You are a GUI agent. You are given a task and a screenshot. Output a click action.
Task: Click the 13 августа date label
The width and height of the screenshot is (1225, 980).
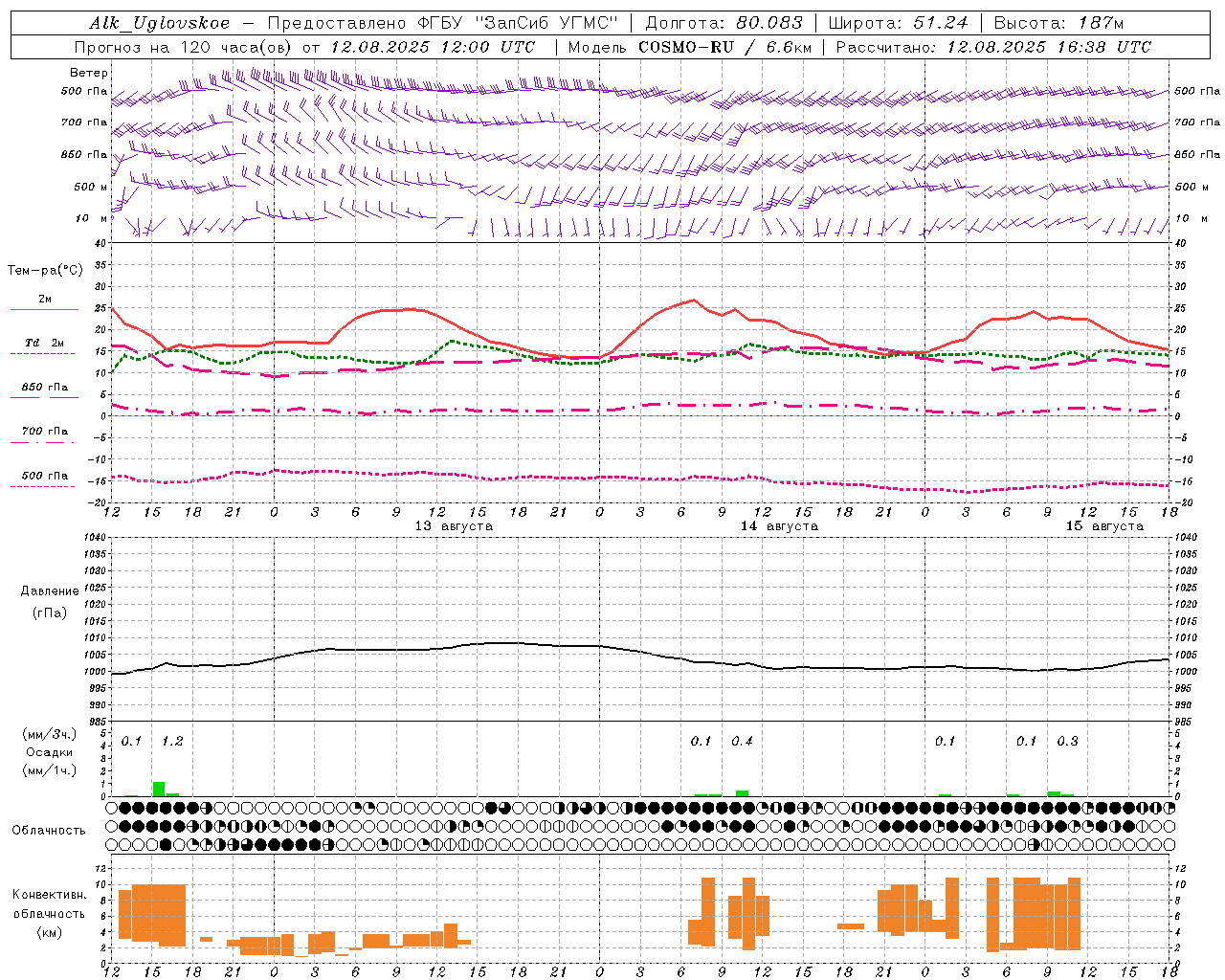click(454, 526)
